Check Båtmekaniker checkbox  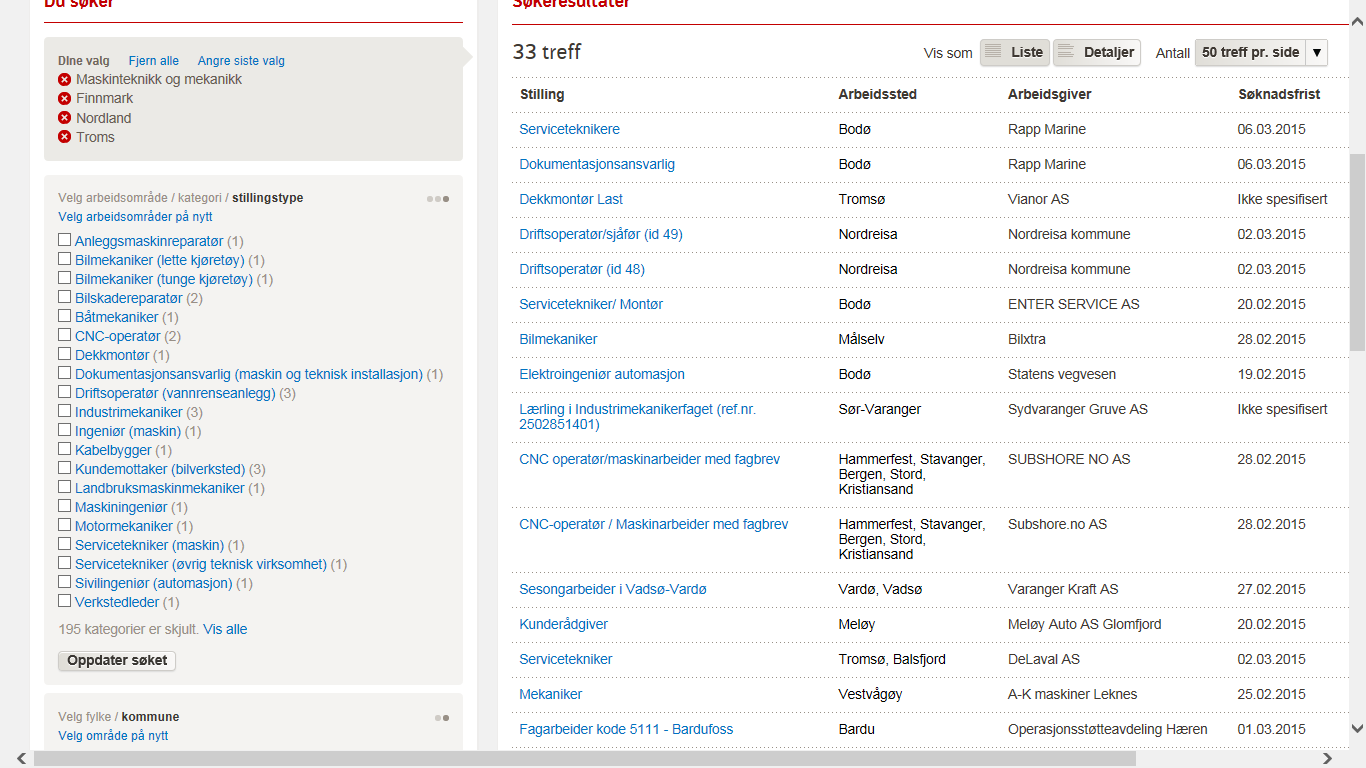(x=65, y=316)
